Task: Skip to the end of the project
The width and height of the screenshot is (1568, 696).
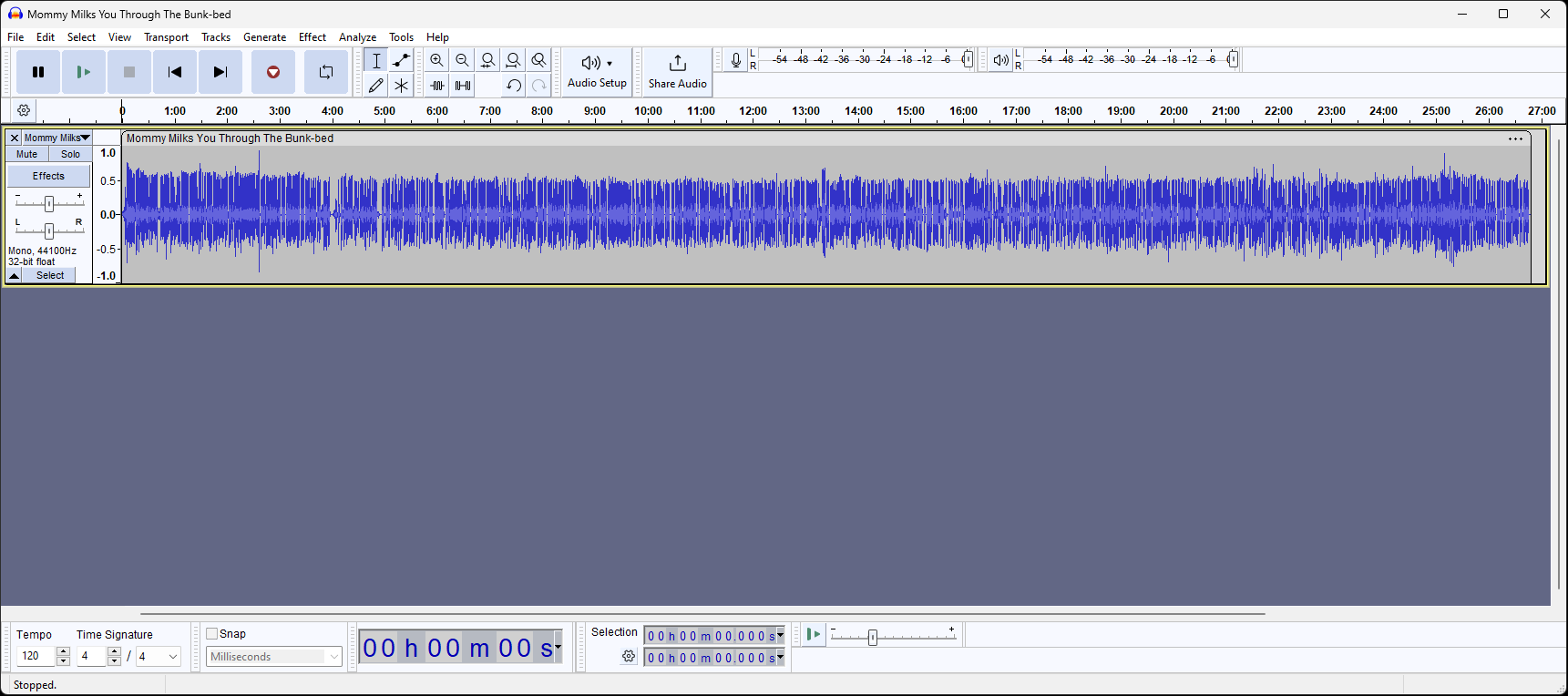Action: tap(220, 72)
